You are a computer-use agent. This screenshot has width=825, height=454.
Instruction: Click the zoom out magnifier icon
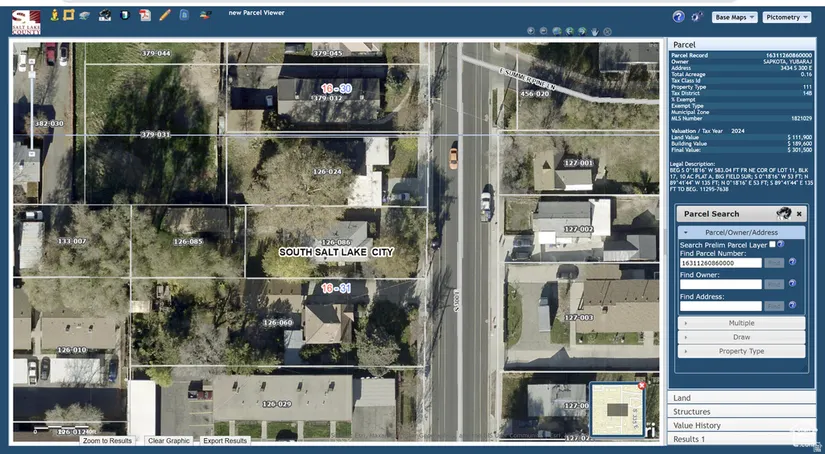pyautogui.click(x=544, y=31)
